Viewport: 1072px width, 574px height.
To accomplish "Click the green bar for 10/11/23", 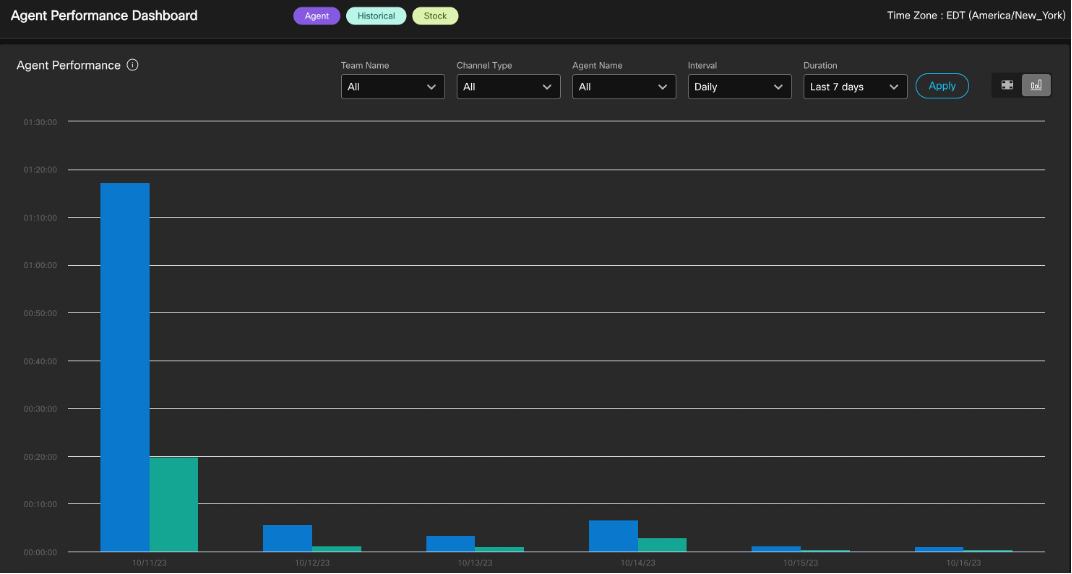I will (x=174, y=504).
